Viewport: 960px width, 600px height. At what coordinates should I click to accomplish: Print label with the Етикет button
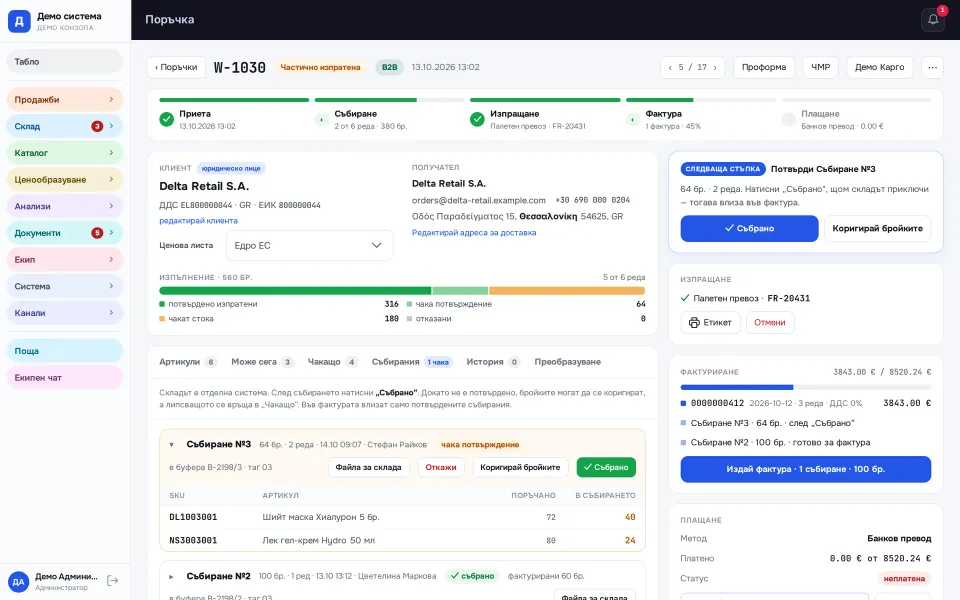click(710, 323)
